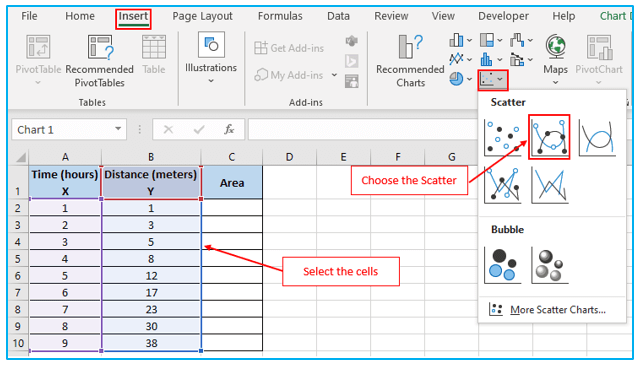Switch to the Insert tab
Screen dimensions: 640x366
tap(133, 17)
